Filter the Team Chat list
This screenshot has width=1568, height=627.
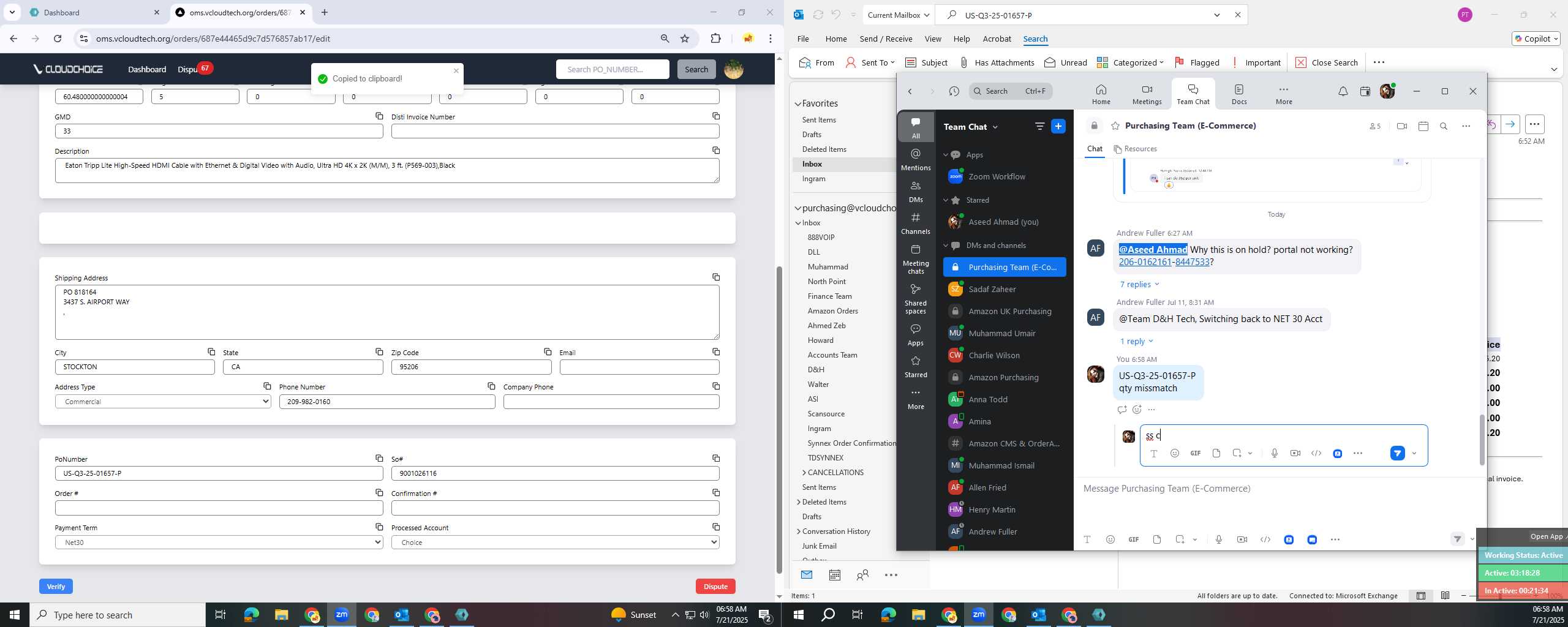[x=1039, y=126]
